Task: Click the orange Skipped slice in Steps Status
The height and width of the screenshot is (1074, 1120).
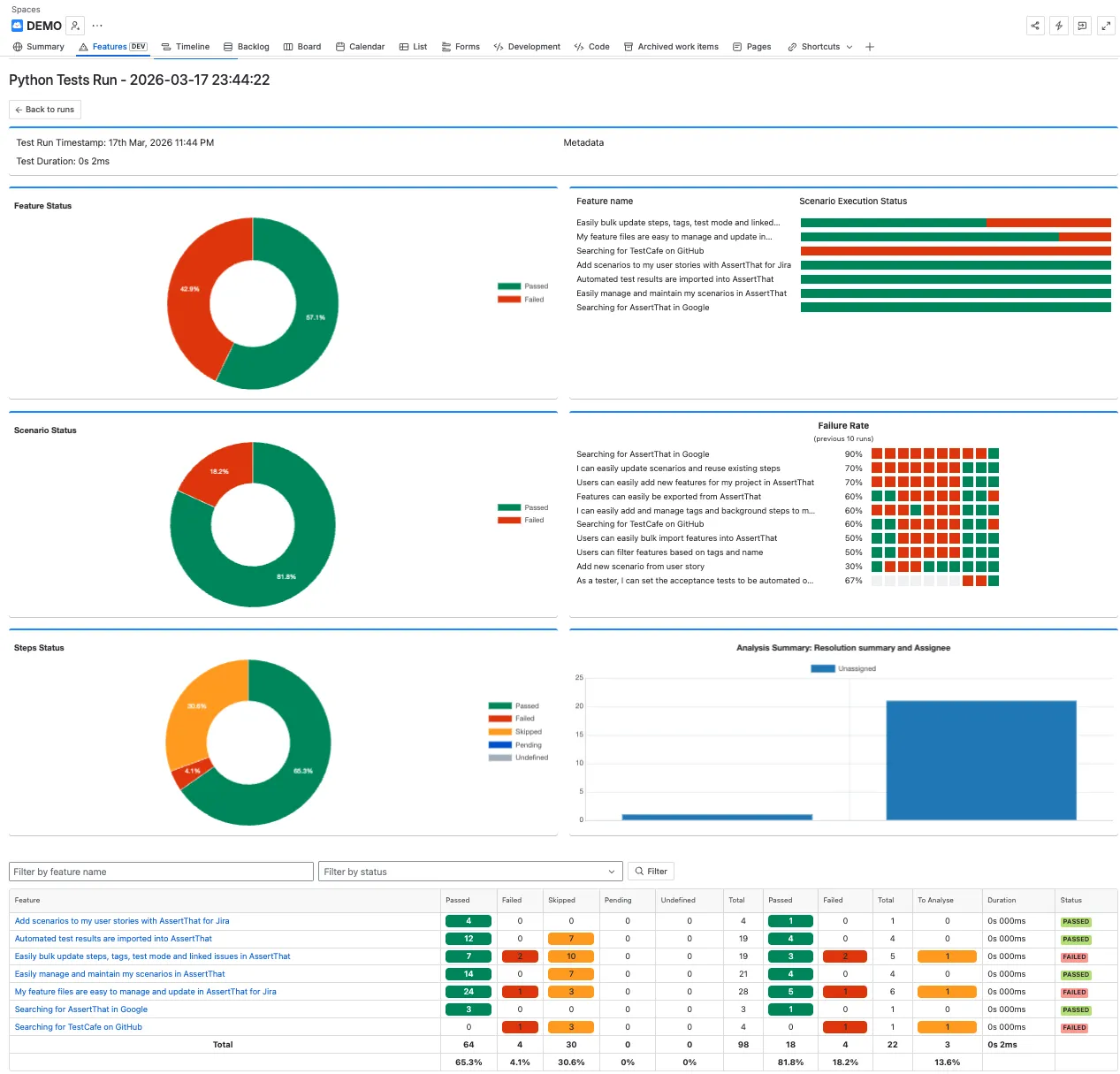Action: click(196, 706)
